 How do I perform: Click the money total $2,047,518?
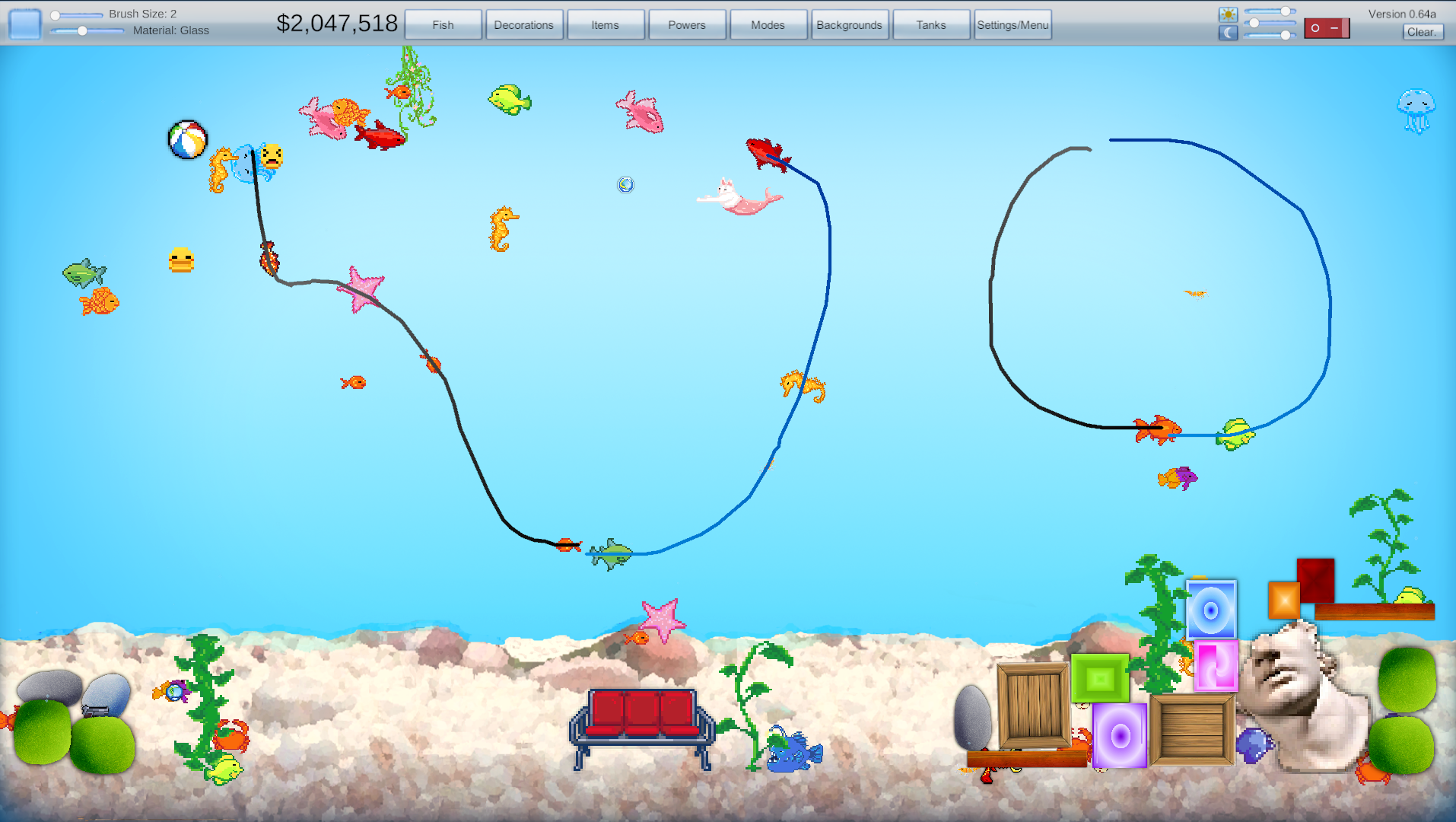click(x=337, y=24)
